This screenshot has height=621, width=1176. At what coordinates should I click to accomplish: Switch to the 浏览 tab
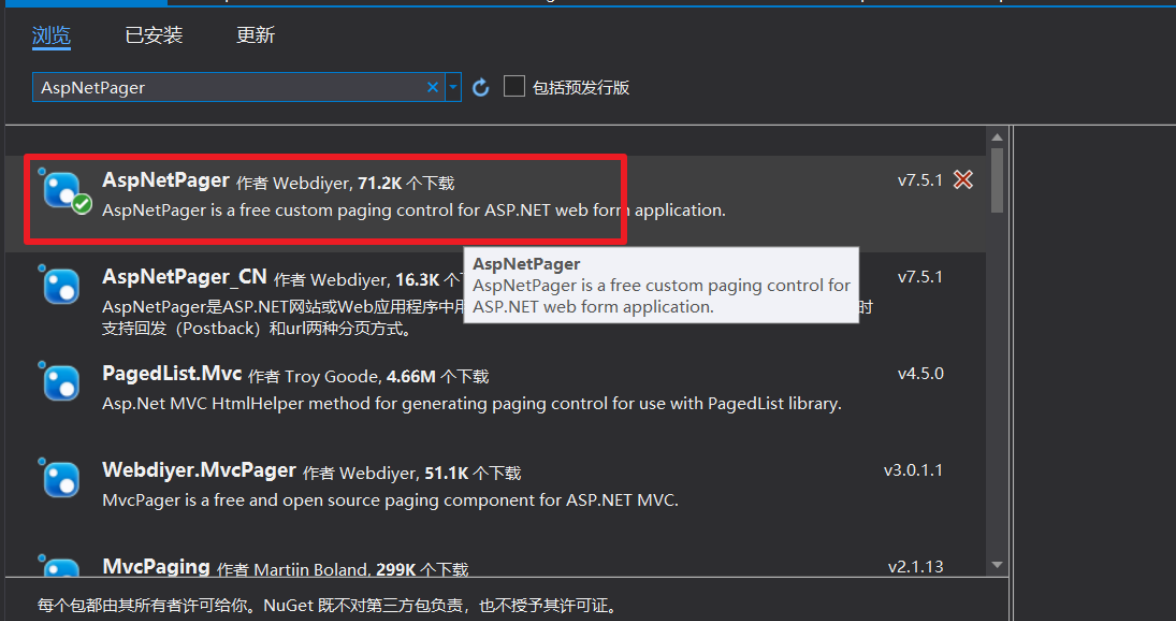[x=51, y=35]
